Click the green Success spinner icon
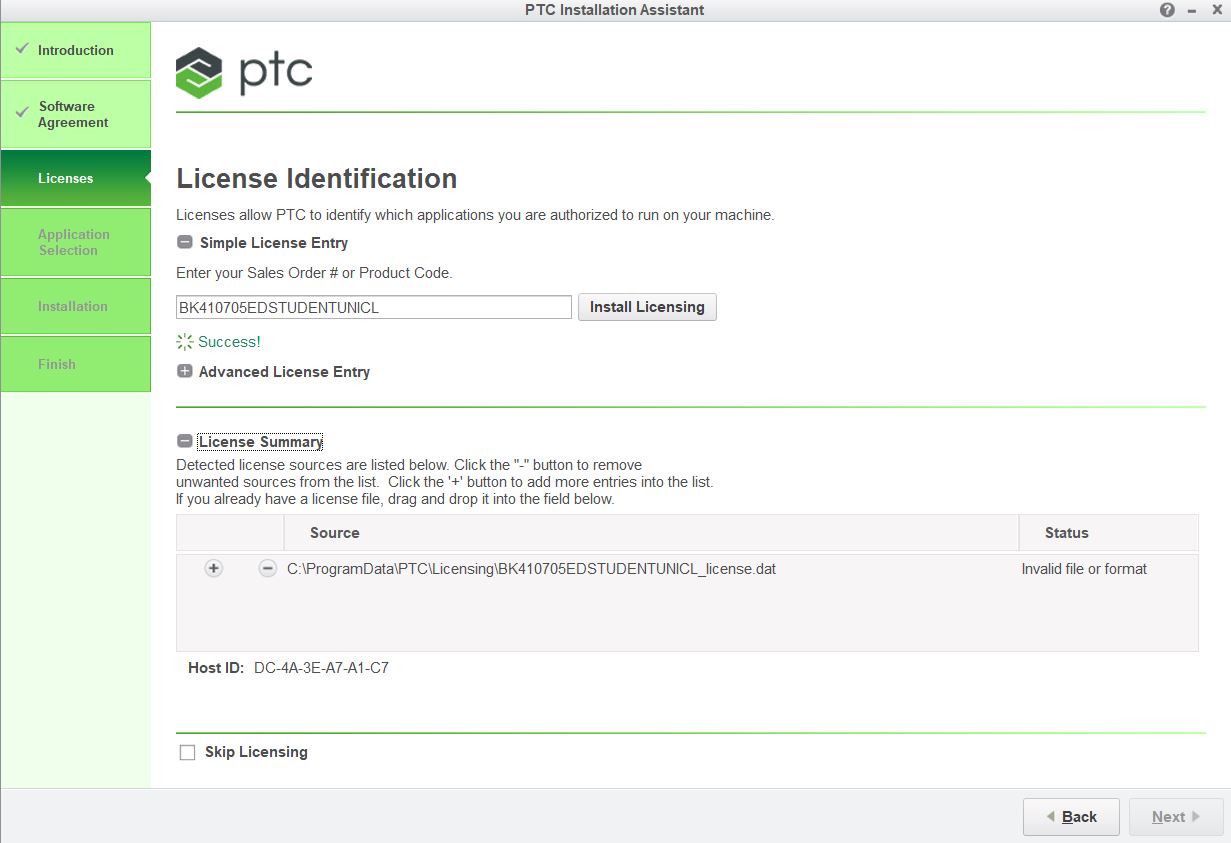Screen dimensions: 1231x843 click(184, 341)
